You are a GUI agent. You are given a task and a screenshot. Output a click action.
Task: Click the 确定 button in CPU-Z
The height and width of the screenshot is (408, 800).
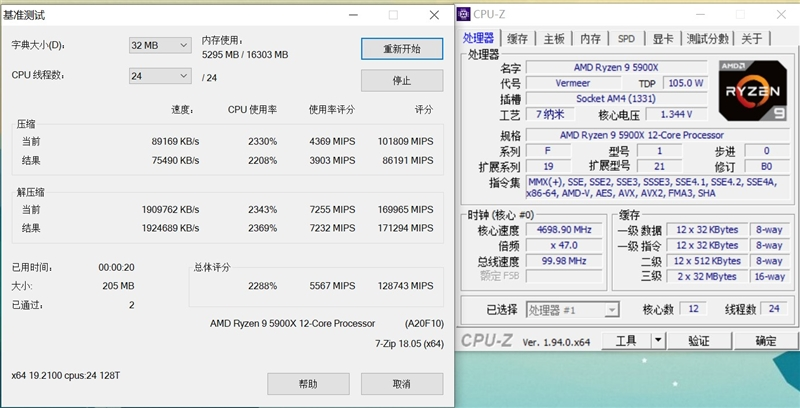(x=765, y=341)
